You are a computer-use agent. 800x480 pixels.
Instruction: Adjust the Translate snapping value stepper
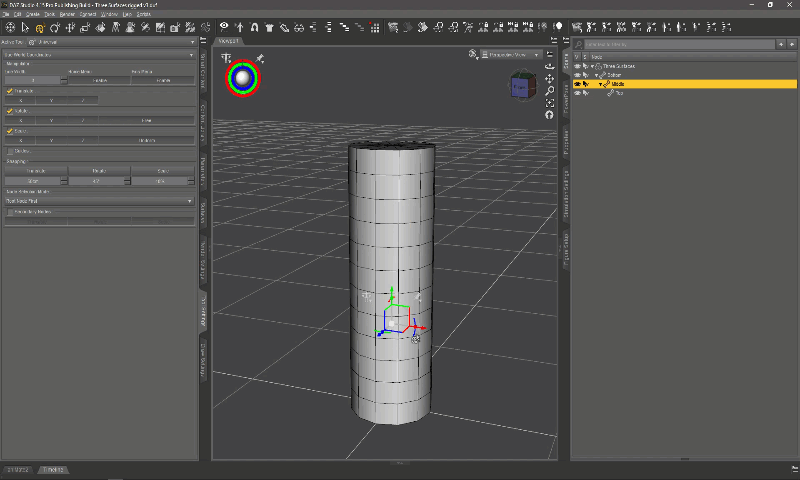click(x=64, y=181)
